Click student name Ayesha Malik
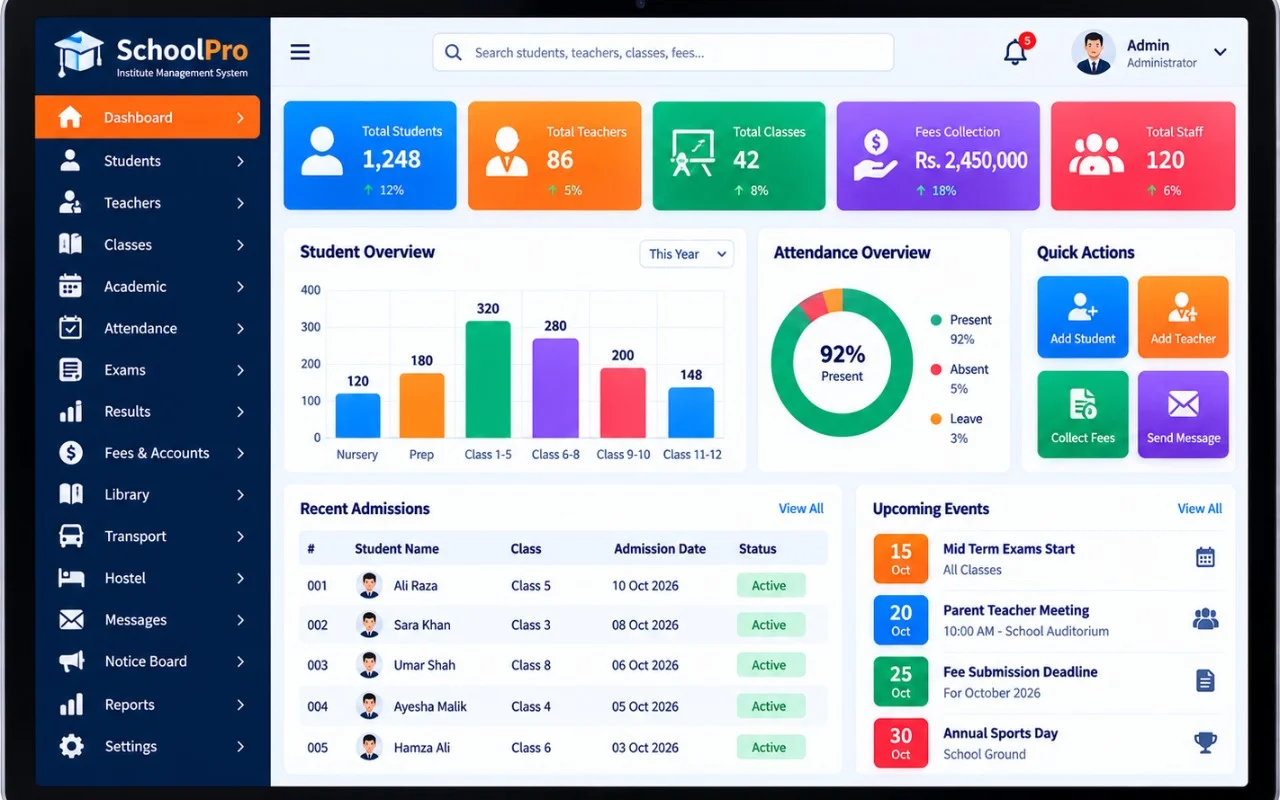The image size is (1280, 800). coord(430,706)
